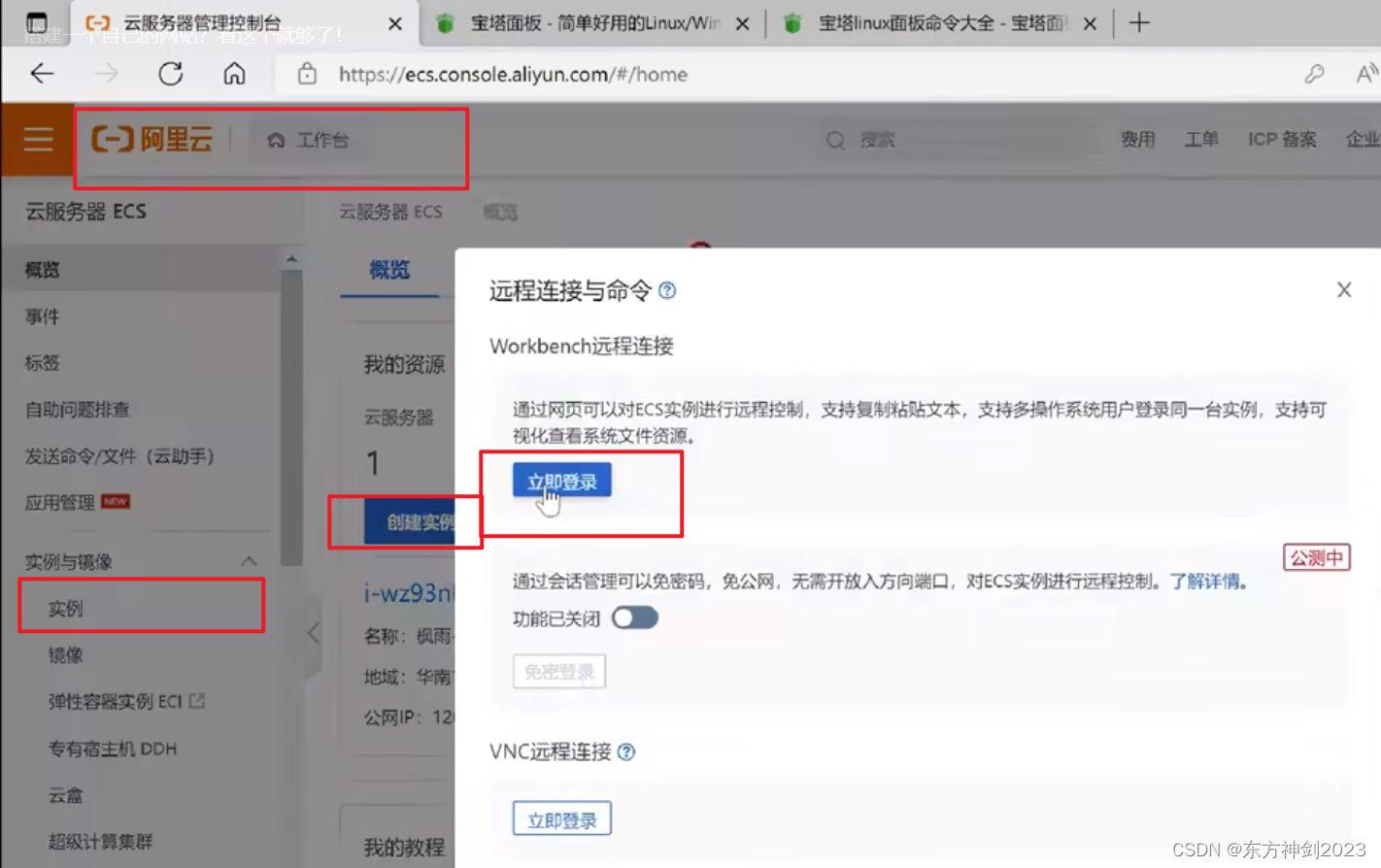Reload the page with refresh icon

tap(171, 74)
